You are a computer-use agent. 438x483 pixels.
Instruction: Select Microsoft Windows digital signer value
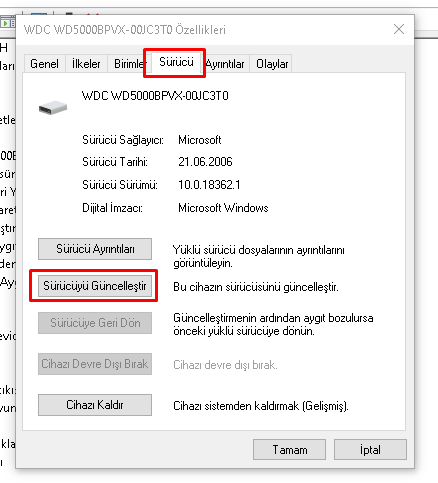pyautogui.click(x=223, y=208)
